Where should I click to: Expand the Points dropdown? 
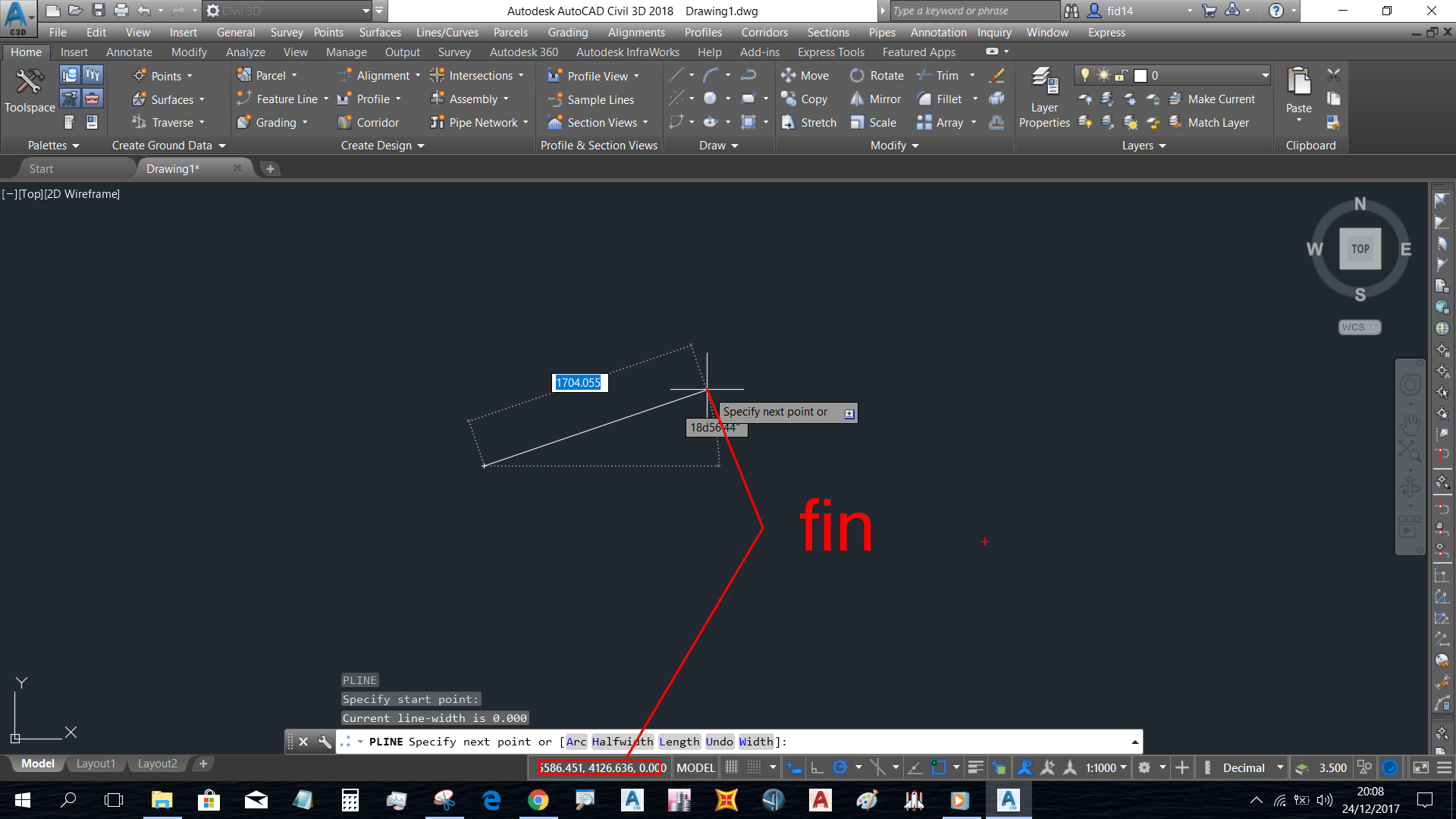(190, 76)
